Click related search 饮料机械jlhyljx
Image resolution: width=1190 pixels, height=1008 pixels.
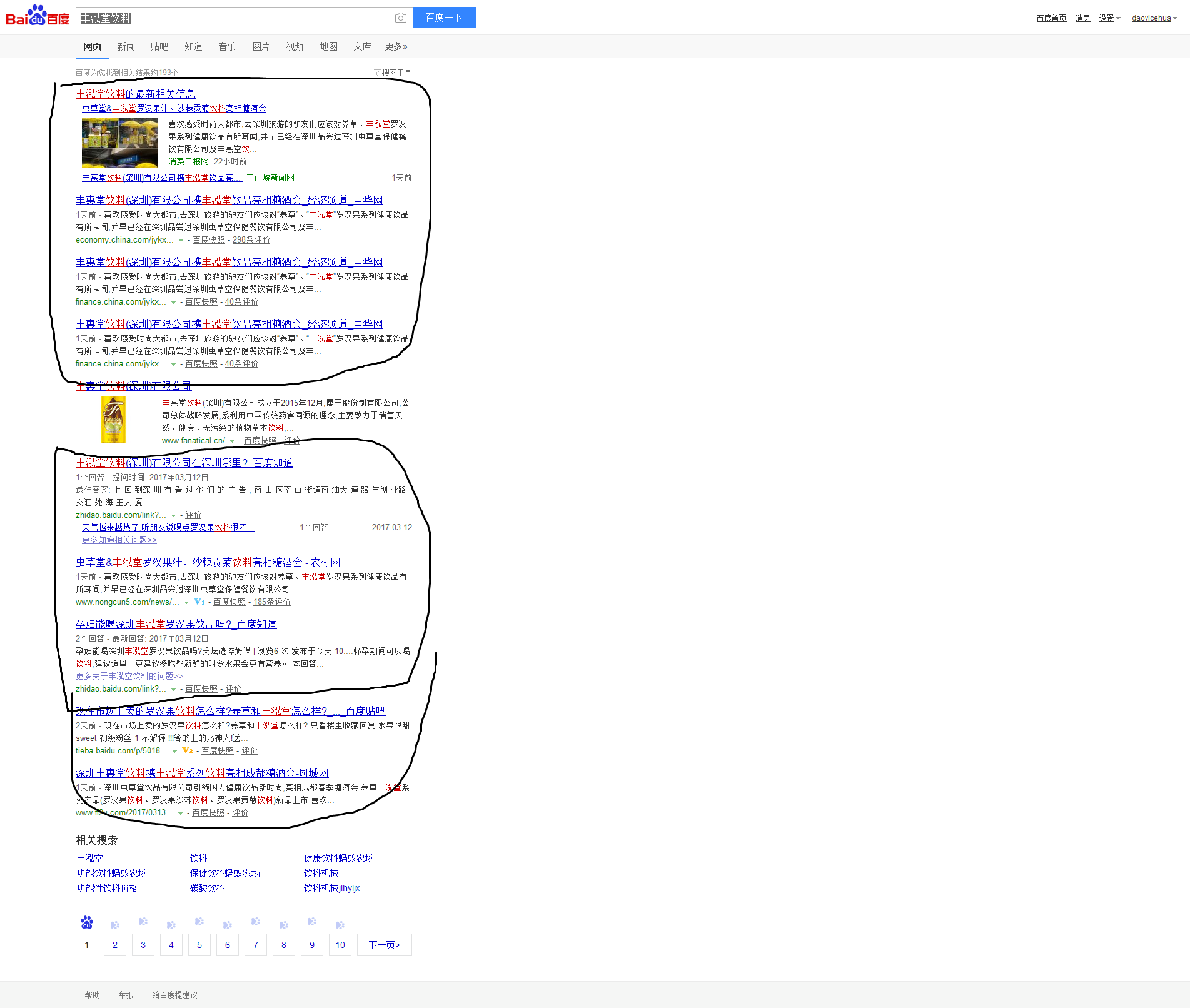[x=331, y=888]
